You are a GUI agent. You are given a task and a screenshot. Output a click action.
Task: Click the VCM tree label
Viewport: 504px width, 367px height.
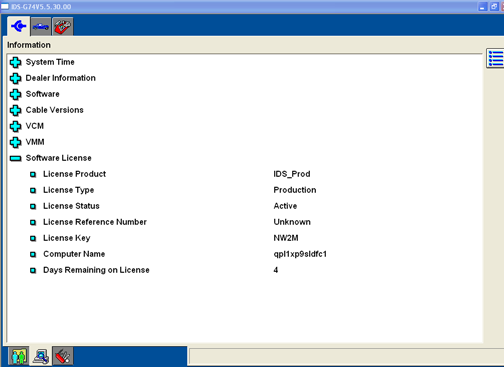point(35,126)
